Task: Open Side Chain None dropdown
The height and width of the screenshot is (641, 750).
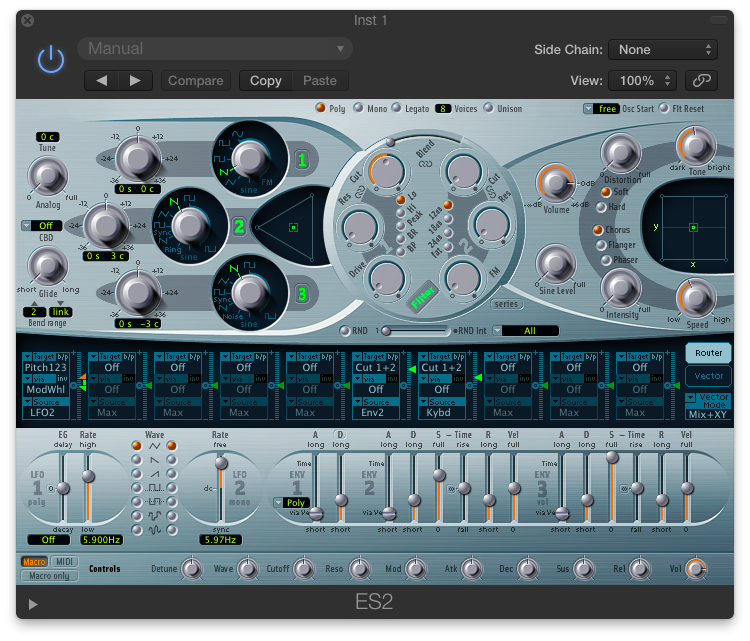Action: pyautogui.click(x=662, y=50)
